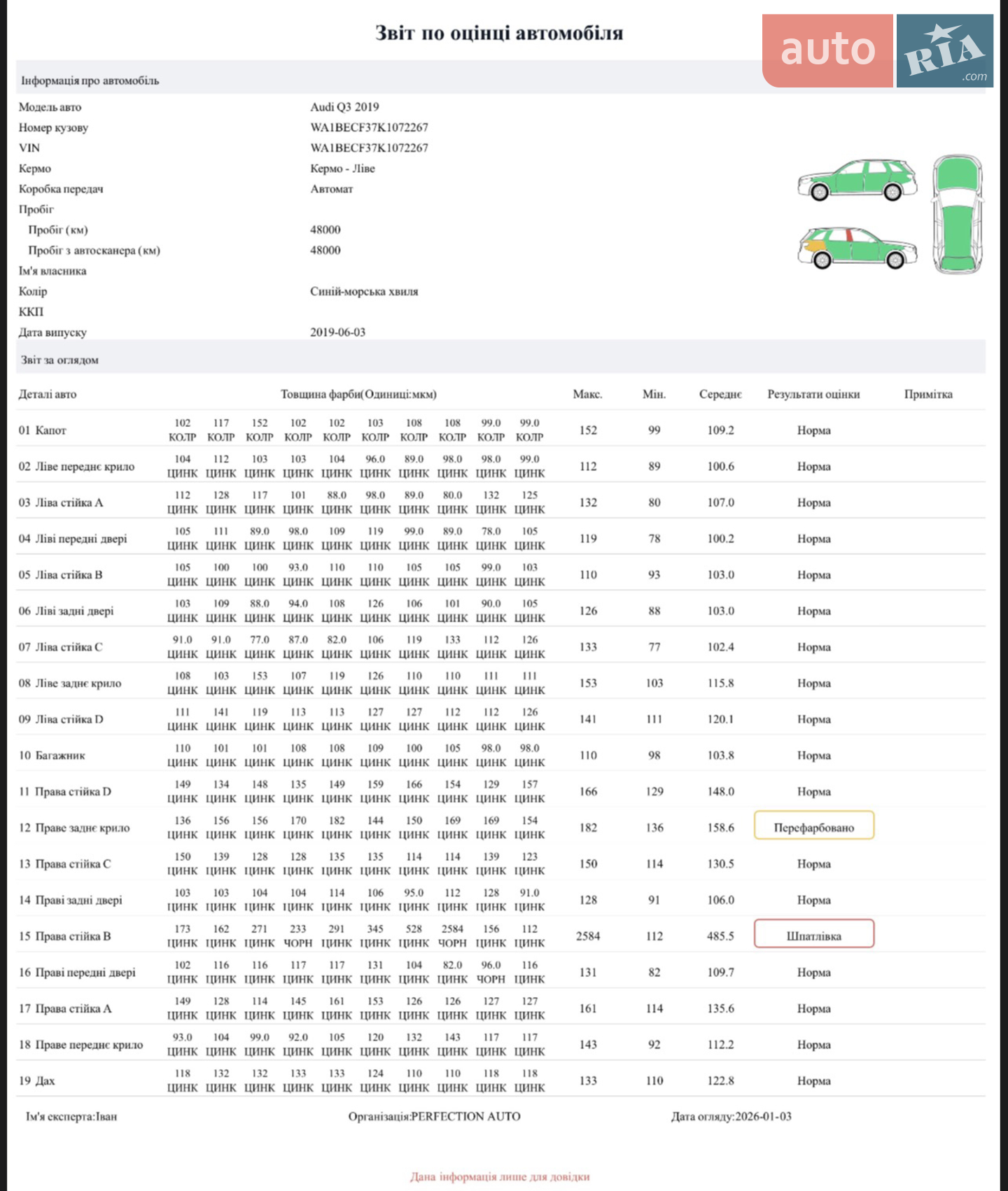
Task: Click the "Ім'я експерта:Іван" footer text
Action: point(71,1117)
